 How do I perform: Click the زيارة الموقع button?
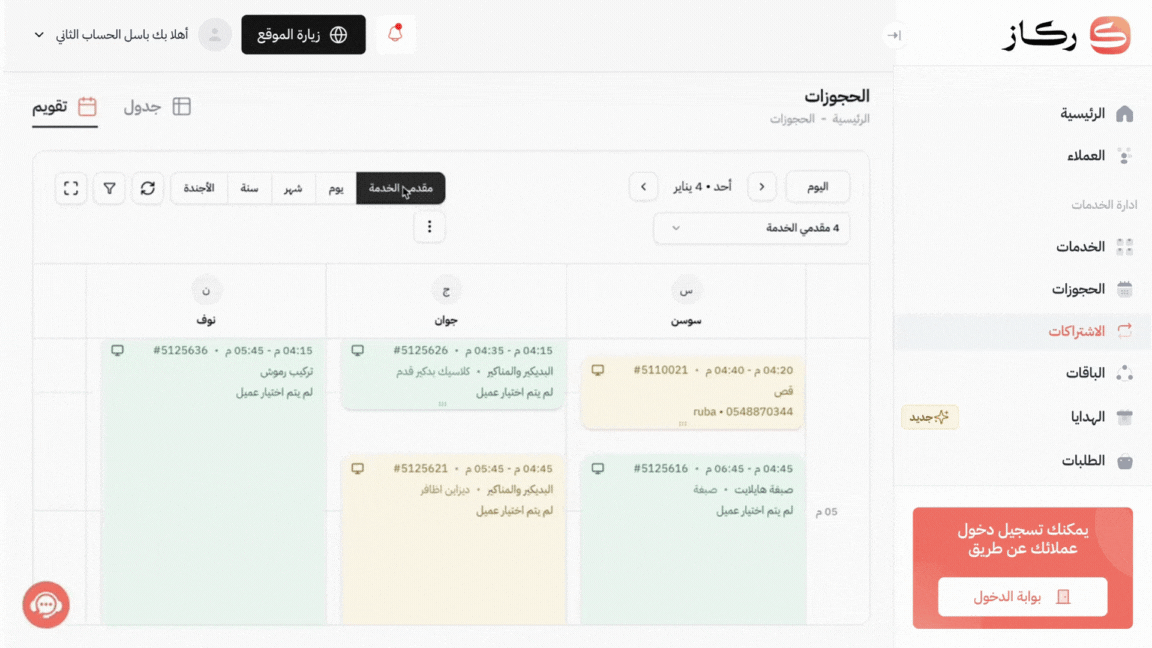[303, 35]
